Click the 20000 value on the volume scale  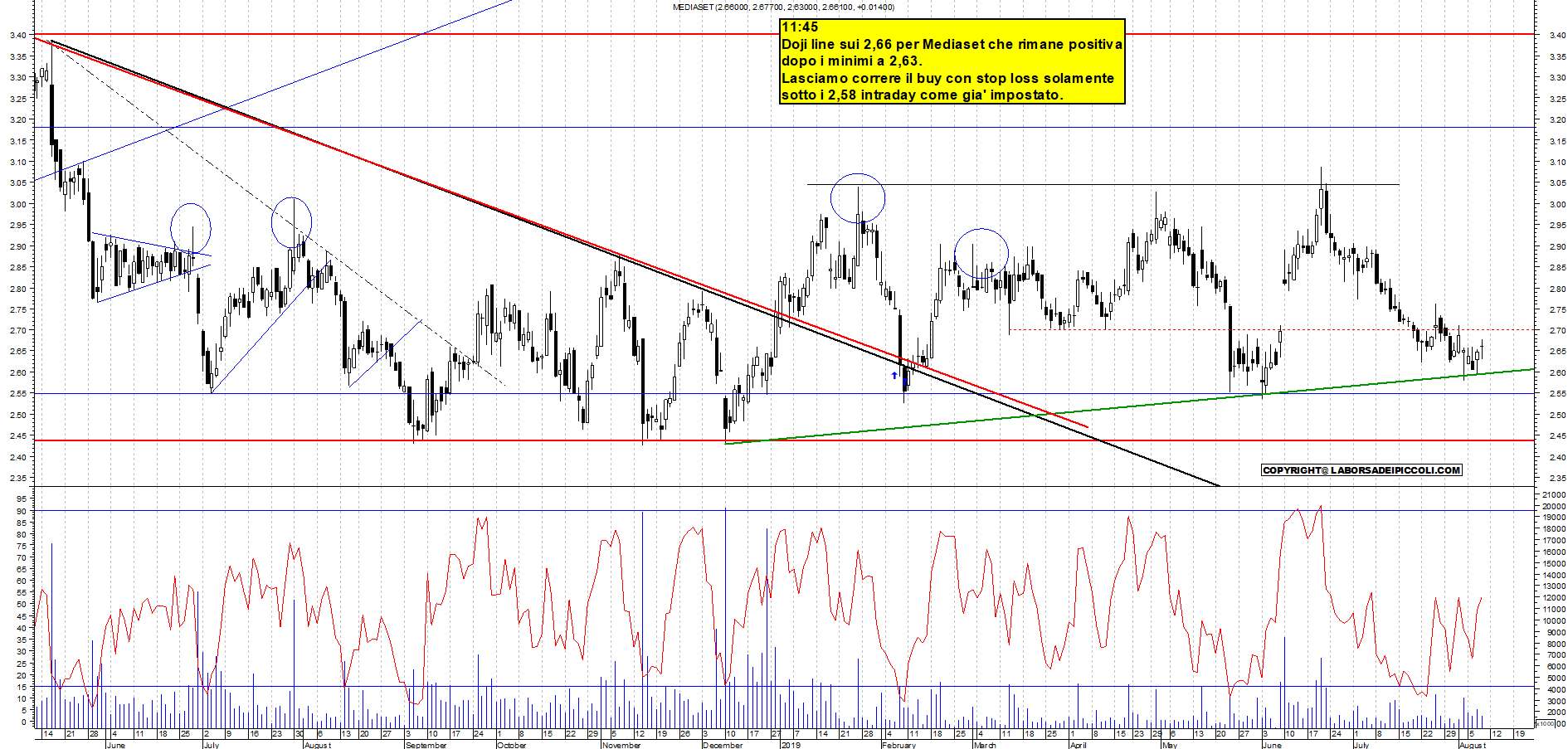tap(1553, 506)
